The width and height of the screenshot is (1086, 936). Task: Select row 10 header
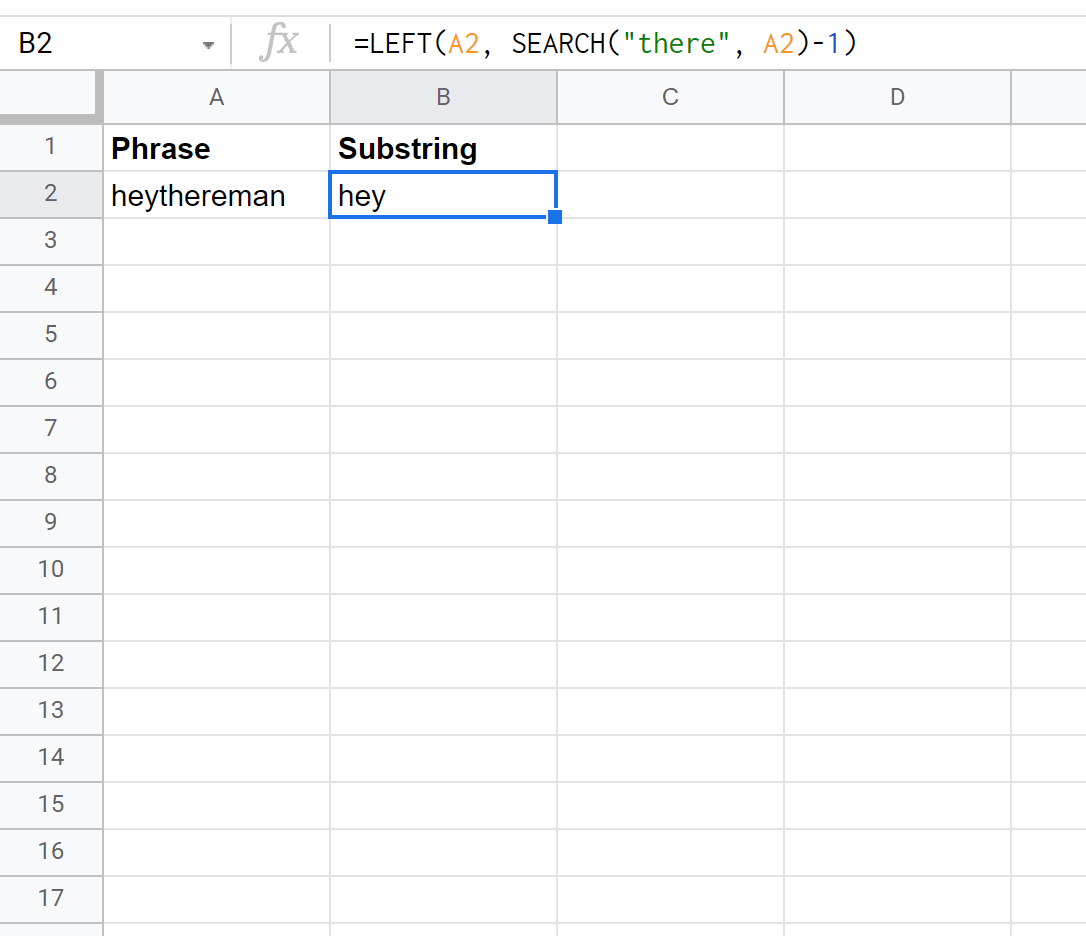coord(50,569)
